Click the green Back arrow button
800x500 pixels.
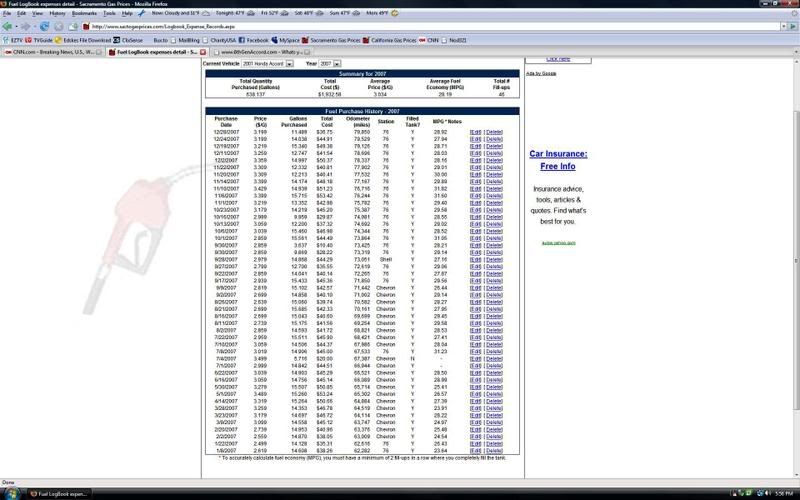pos(7,27)
